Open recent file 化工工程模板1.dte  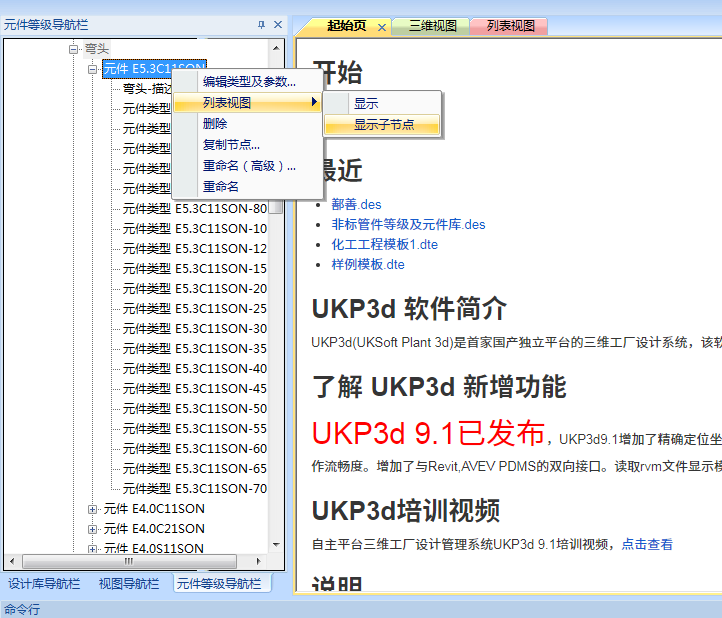(x=384, y=245)
